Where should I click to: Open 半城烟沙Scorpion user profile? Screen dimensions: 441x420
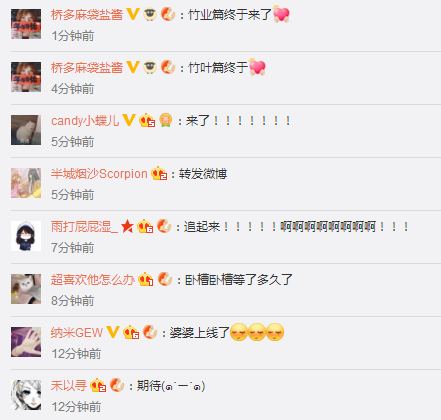99,174
